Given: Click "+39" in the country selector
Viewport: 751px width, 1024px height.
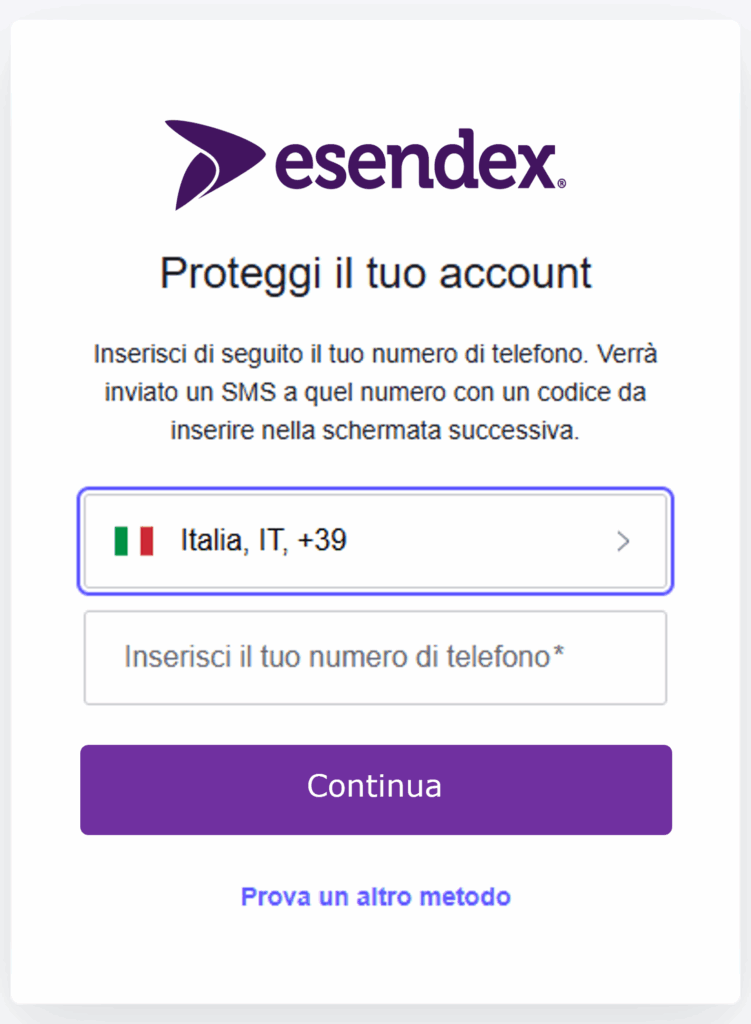Looking at the screenshot, I should tap(321, 541).
